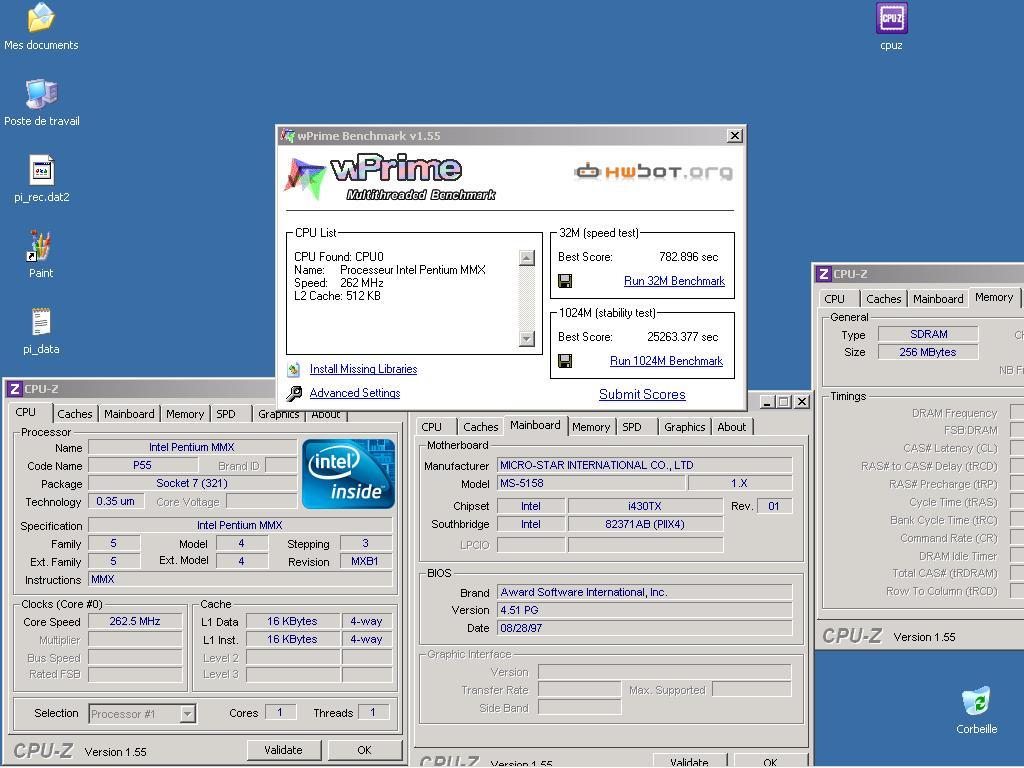Click the Intel inside logo
The width and height of the screenshot is (1024, 768).
[x=349, y=474]
